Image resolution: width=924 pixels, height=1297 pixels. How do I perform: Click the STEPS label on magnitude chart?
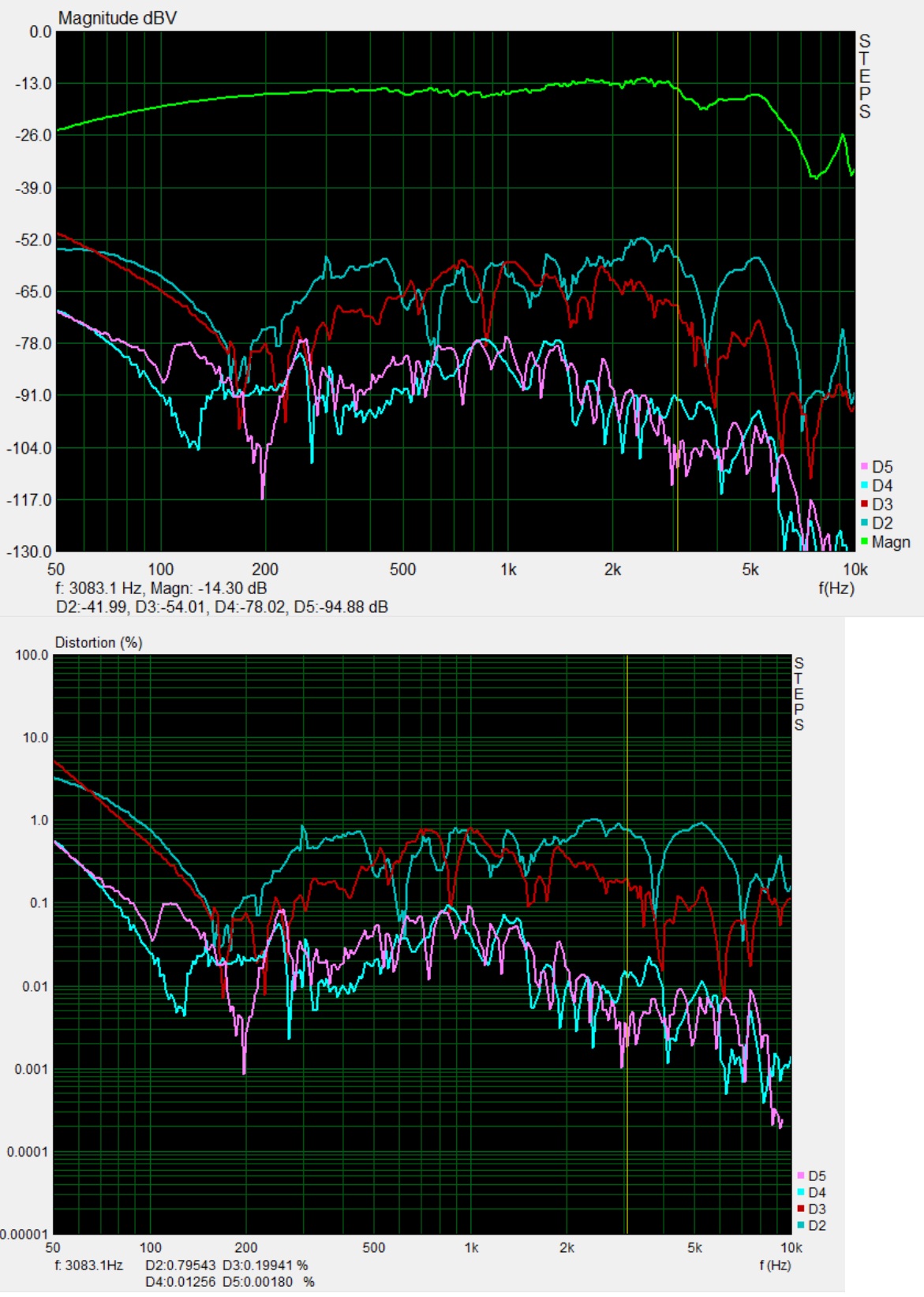coord(865,76)
